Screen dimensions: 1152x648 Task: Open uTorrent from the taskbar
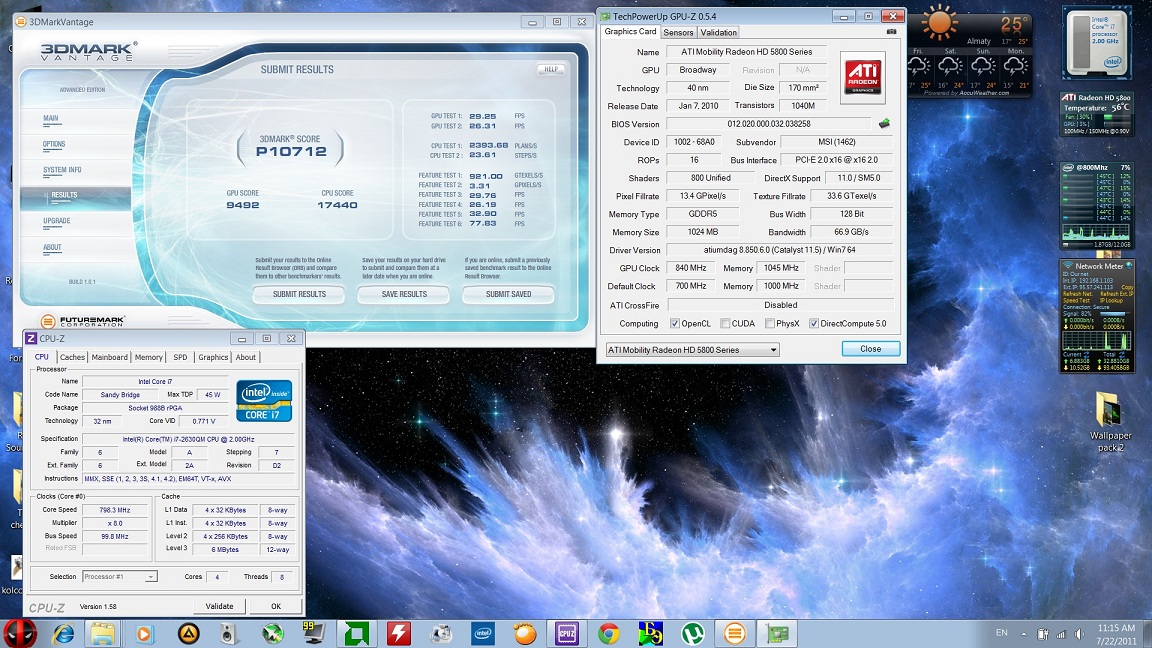pos(691,633)
